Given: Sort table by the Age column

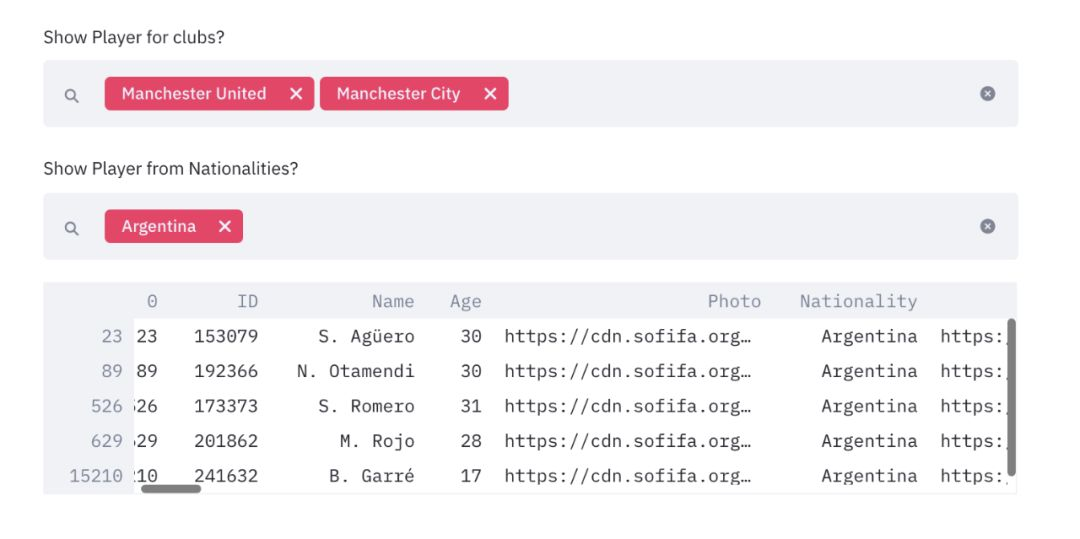Looking at the screenshot, I should point(465,301).
